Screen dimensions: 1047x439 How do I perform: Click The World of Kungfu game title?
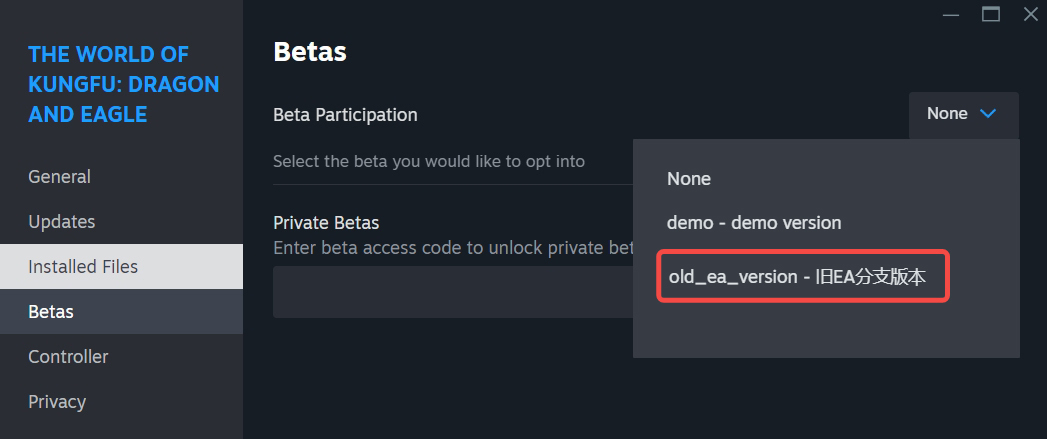(124, 84)
